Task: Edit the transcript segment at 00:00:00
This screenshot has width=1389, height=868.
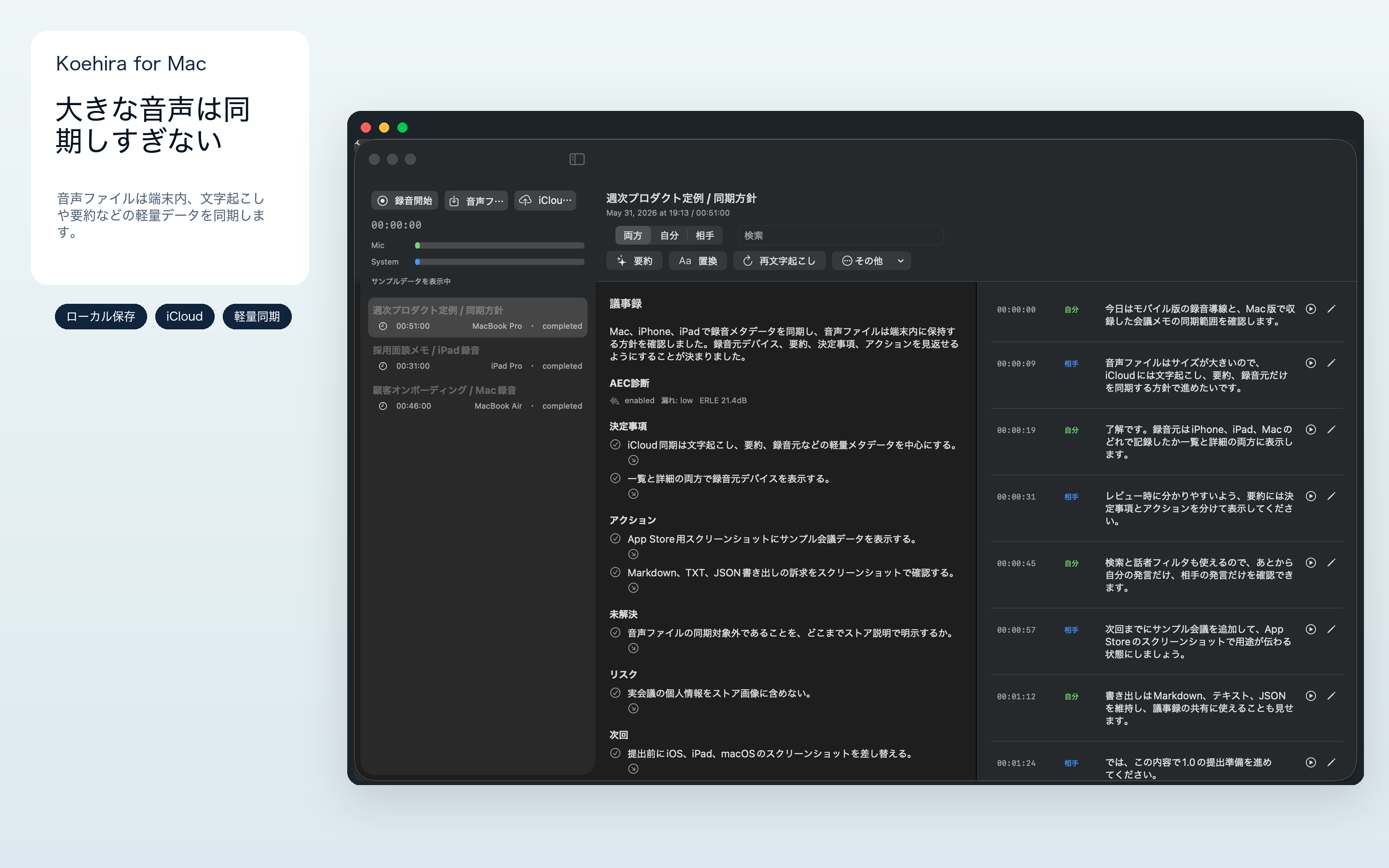Action: click(x=1332, y=309)
